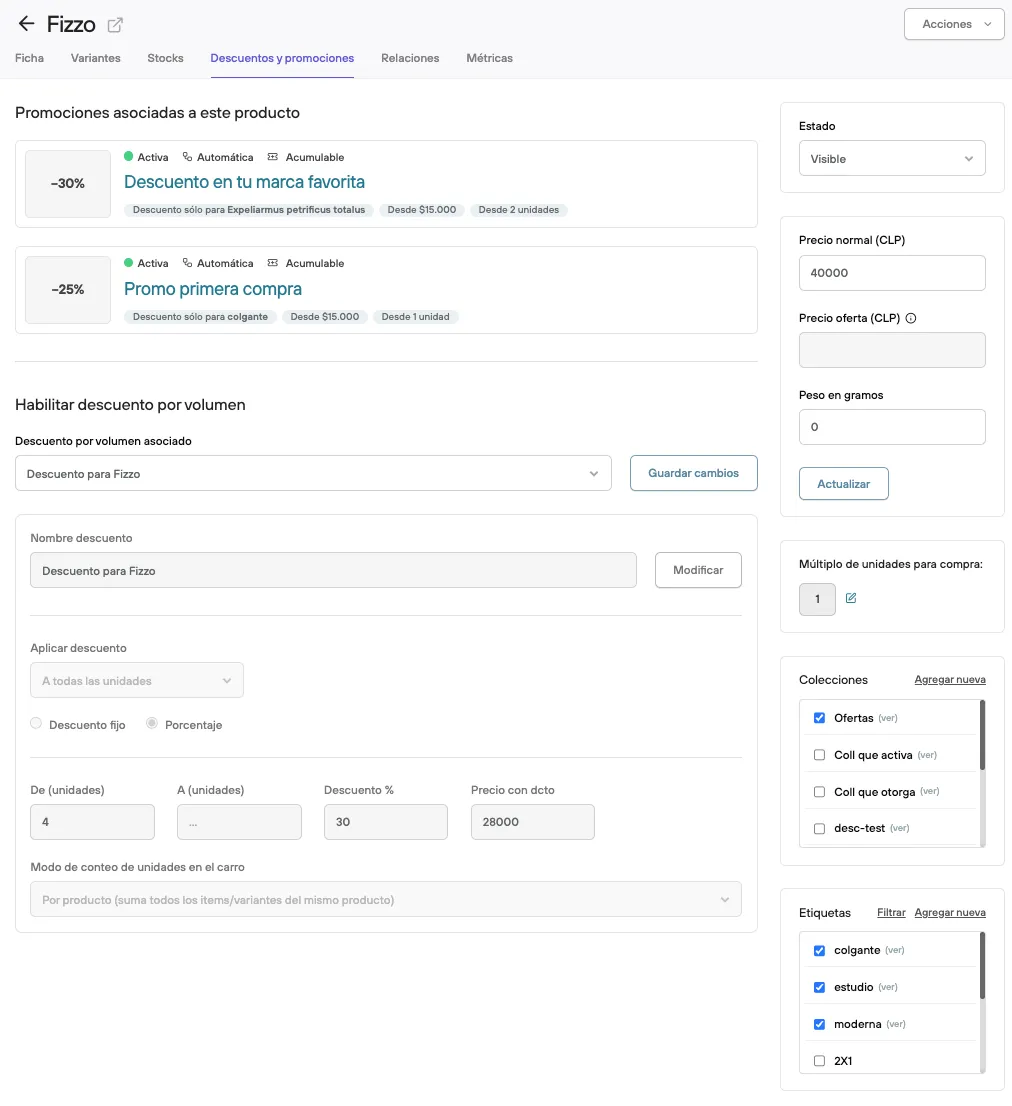Edit the múltiplo de unidades pencil icon
The height and width of the screenshot is (1106, 1012).
coord(851,598)
